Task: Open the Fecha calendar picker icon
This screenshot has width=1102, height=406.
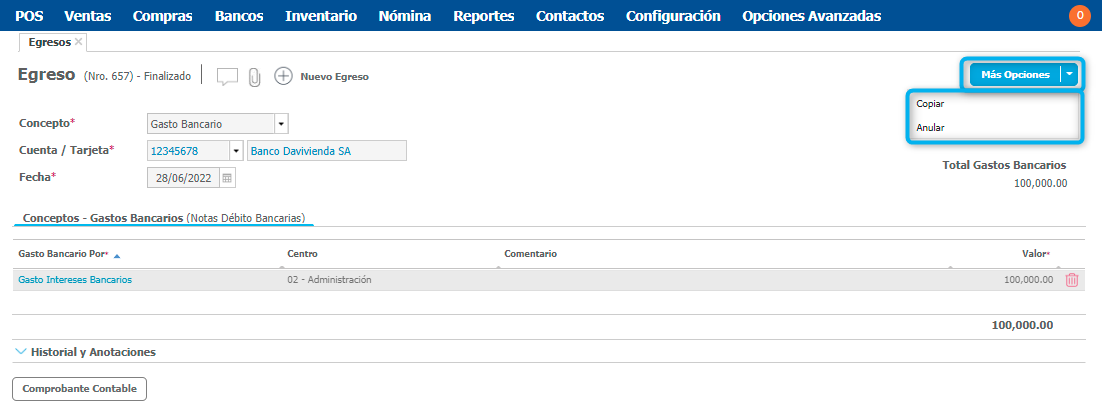Action: 227,177
